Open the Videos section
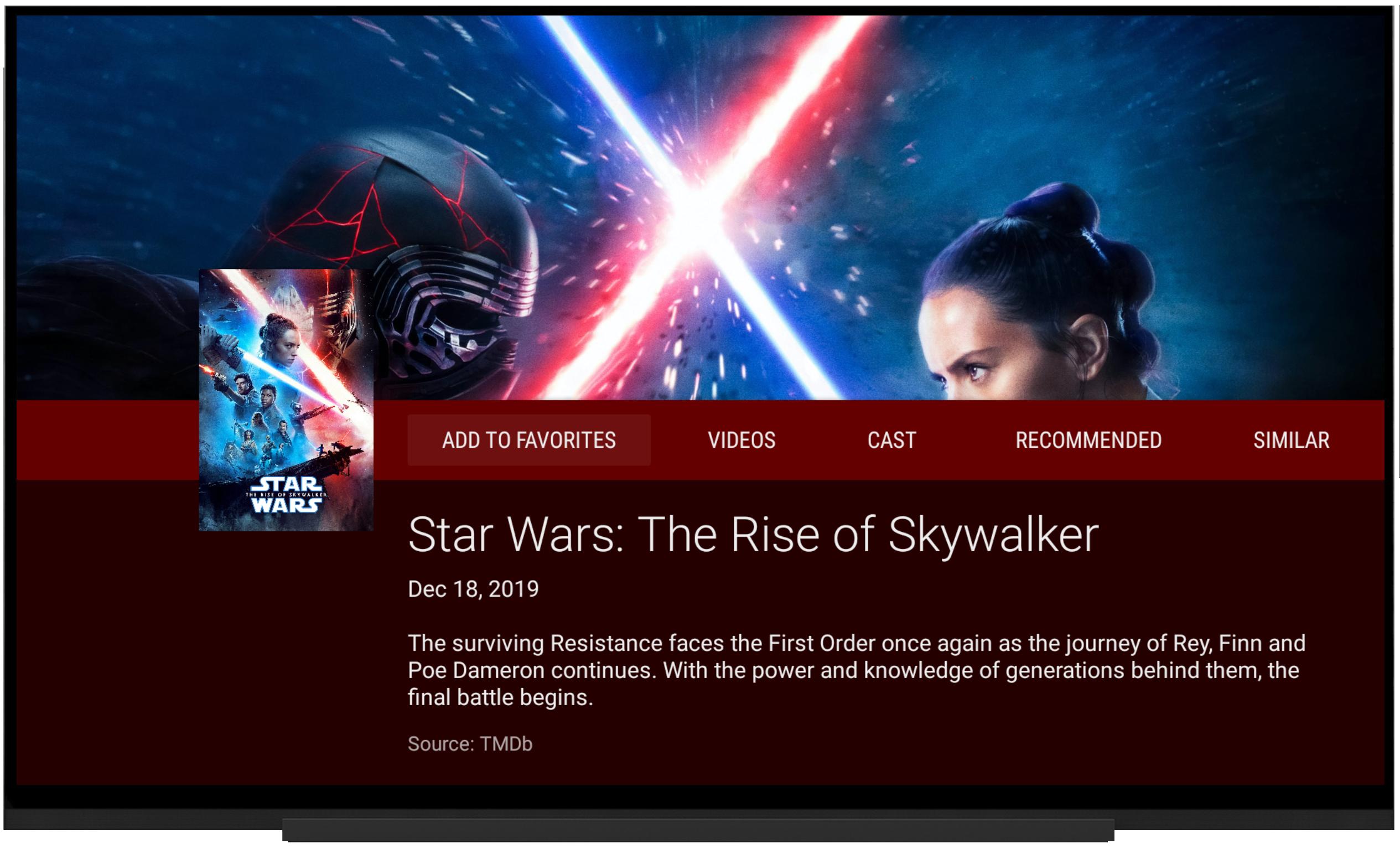This screenshot has width=1400, height=849. [742, 440]
